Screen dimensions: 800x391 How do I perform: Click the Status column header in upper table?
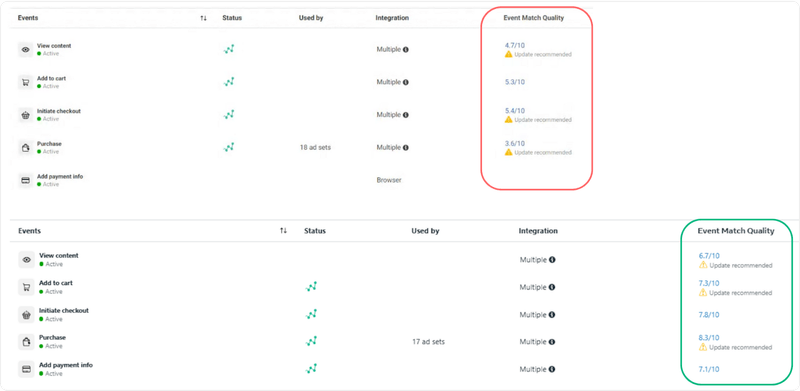[x=232, y=18]
